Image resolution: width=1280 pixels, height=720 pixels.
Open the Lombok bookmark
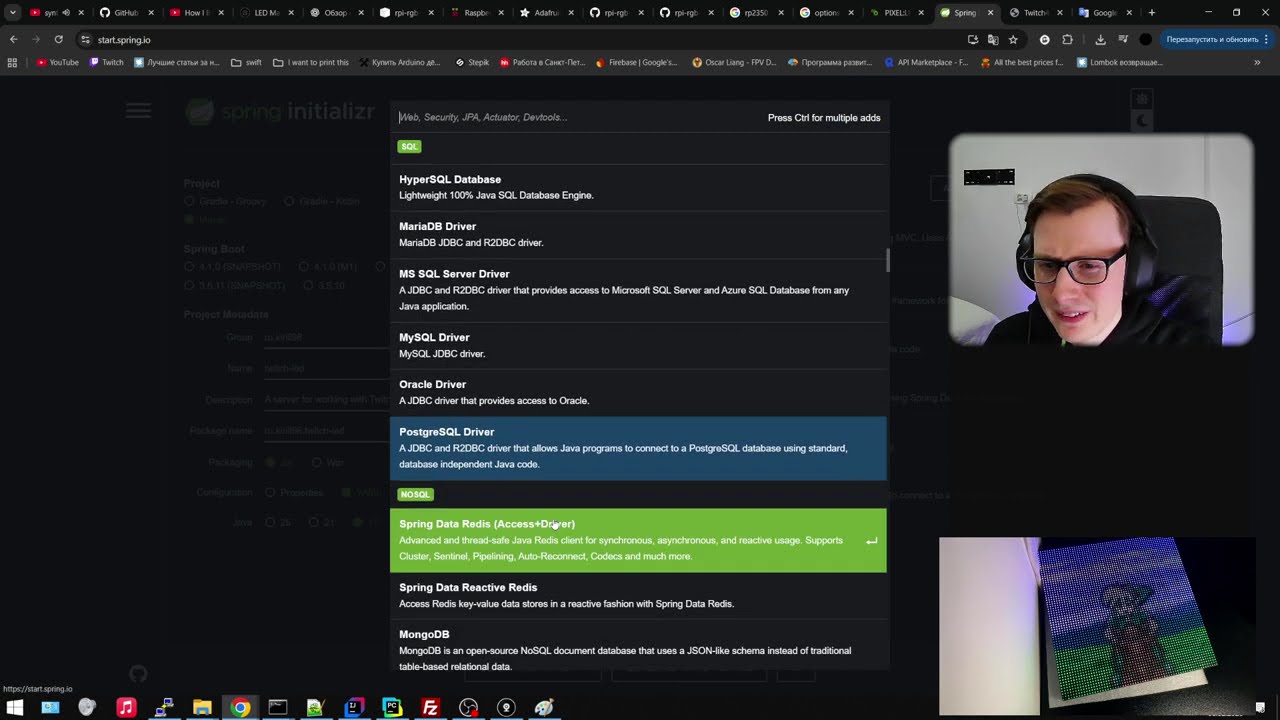(1119, 62)
